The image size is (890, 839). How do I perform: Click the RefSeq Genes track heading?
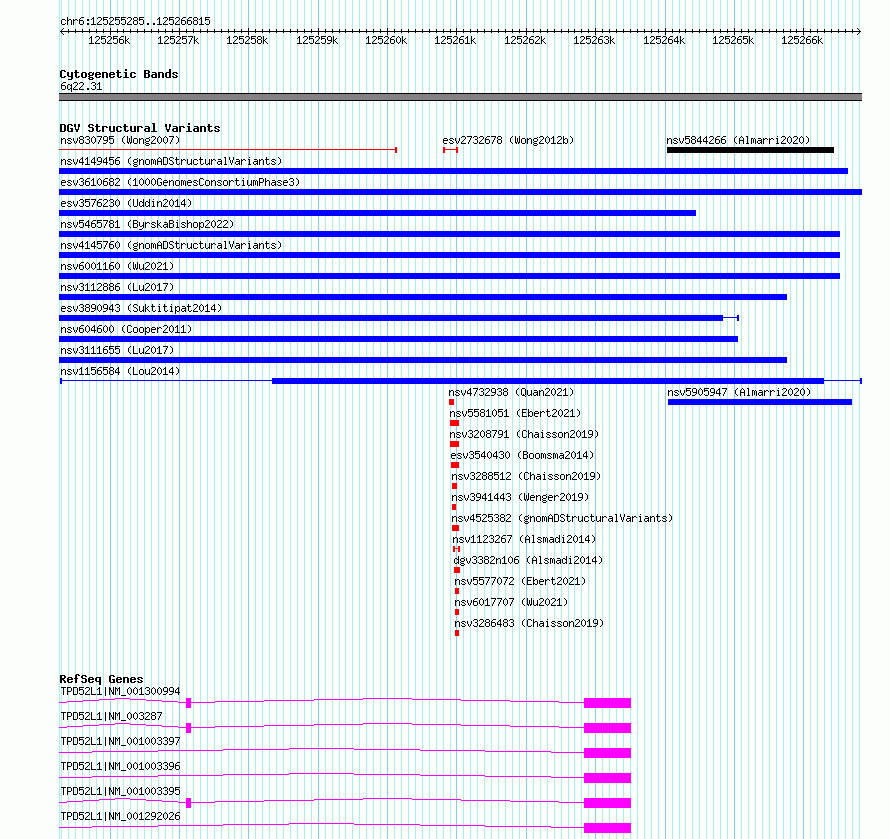[x=101, y=679]
